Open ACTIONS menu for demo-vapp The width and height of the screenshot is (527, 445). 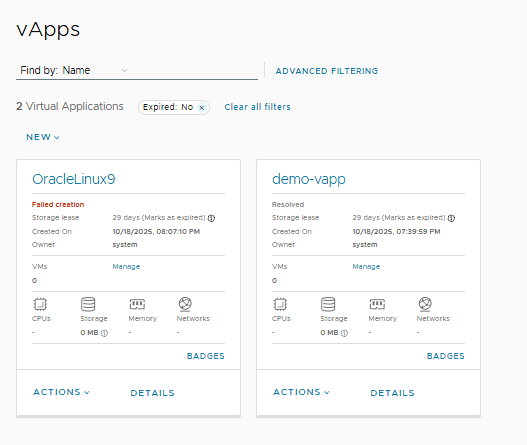coord(301,392)
